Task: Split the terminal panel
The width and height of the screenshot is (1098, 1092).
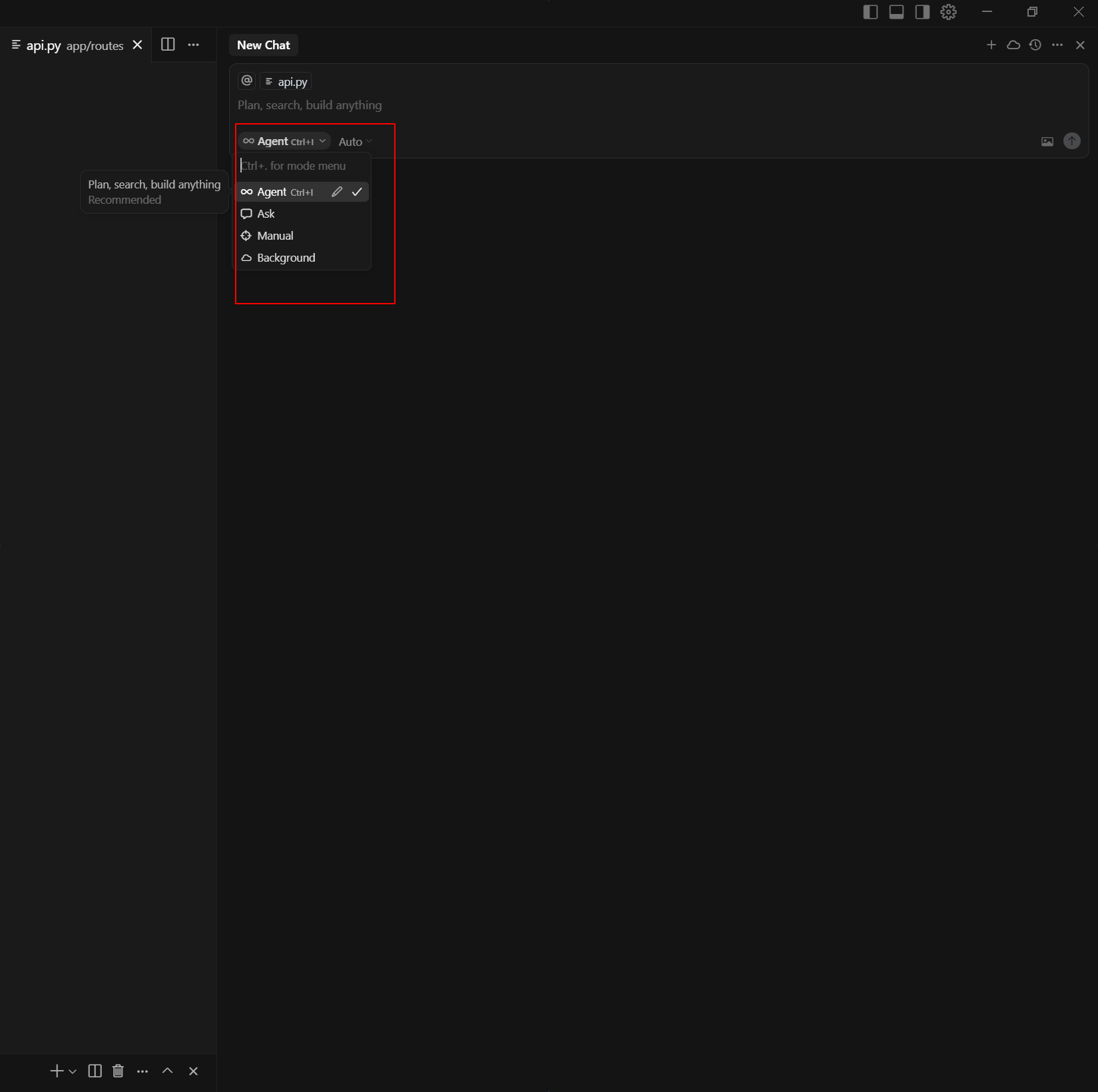Action: click(x=95, y=1071)
